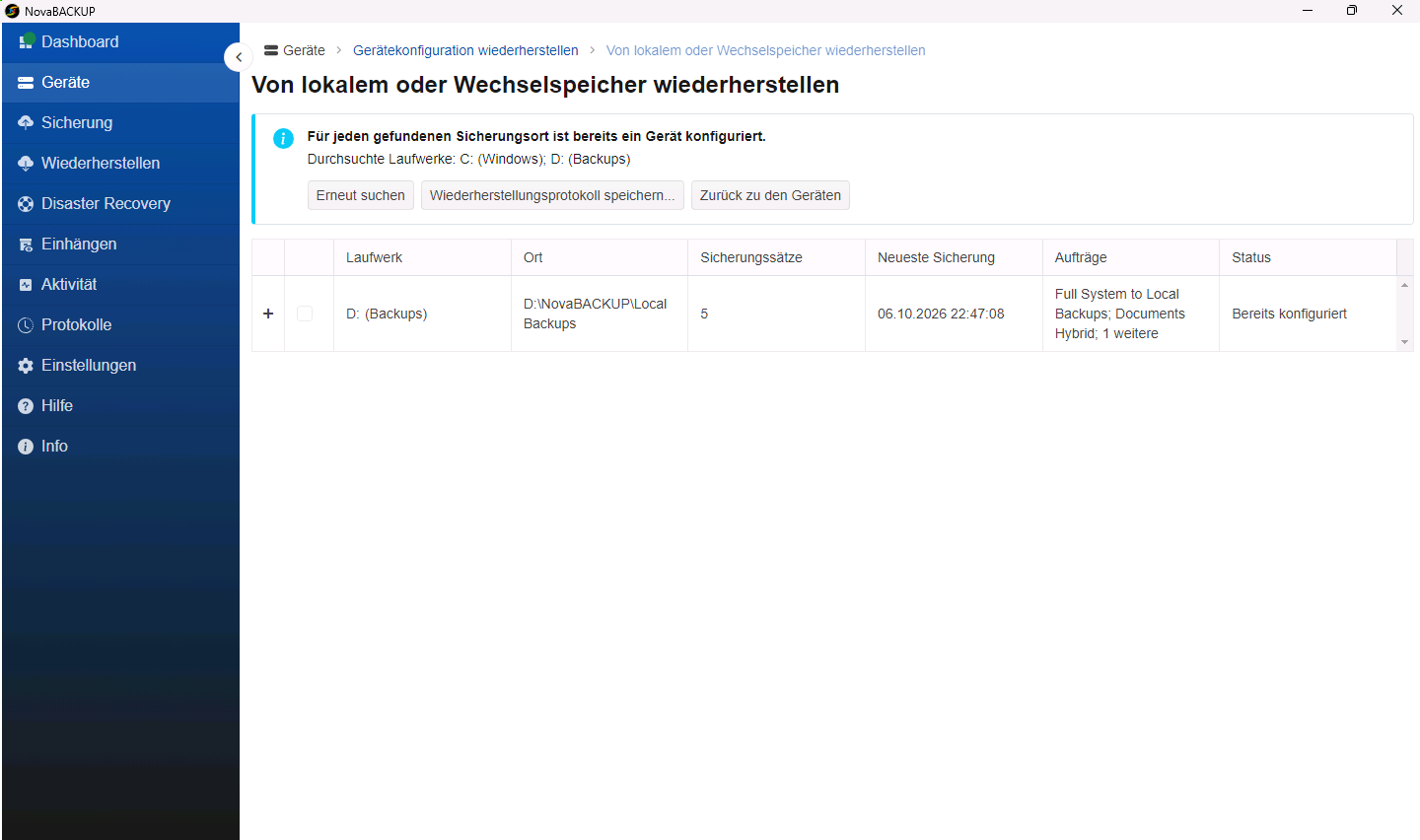Click the NovaBACKUP logo in title bar
1420x840 pixels.
click(x=12, y=11)
